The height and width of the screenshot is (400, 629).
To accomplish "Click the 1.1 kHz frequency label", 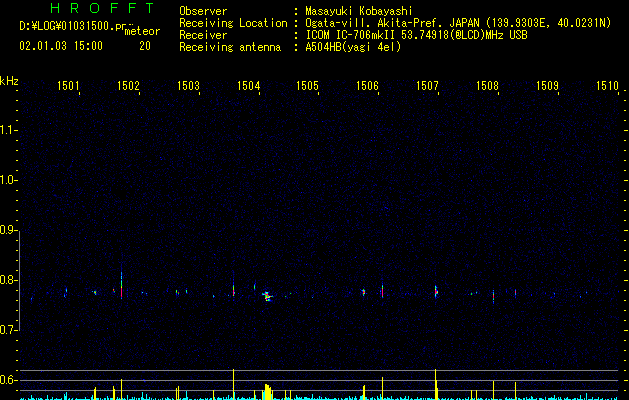I will (8, 130).
